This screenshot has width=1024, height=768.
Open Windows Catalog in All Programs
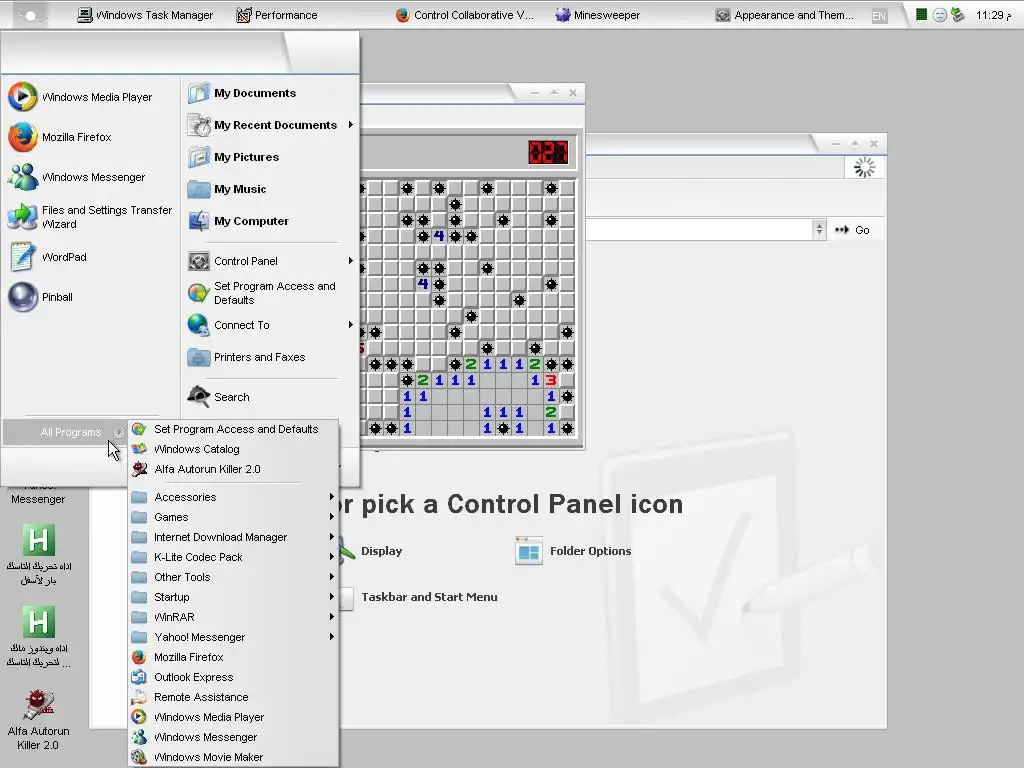[x=185, y=449]
